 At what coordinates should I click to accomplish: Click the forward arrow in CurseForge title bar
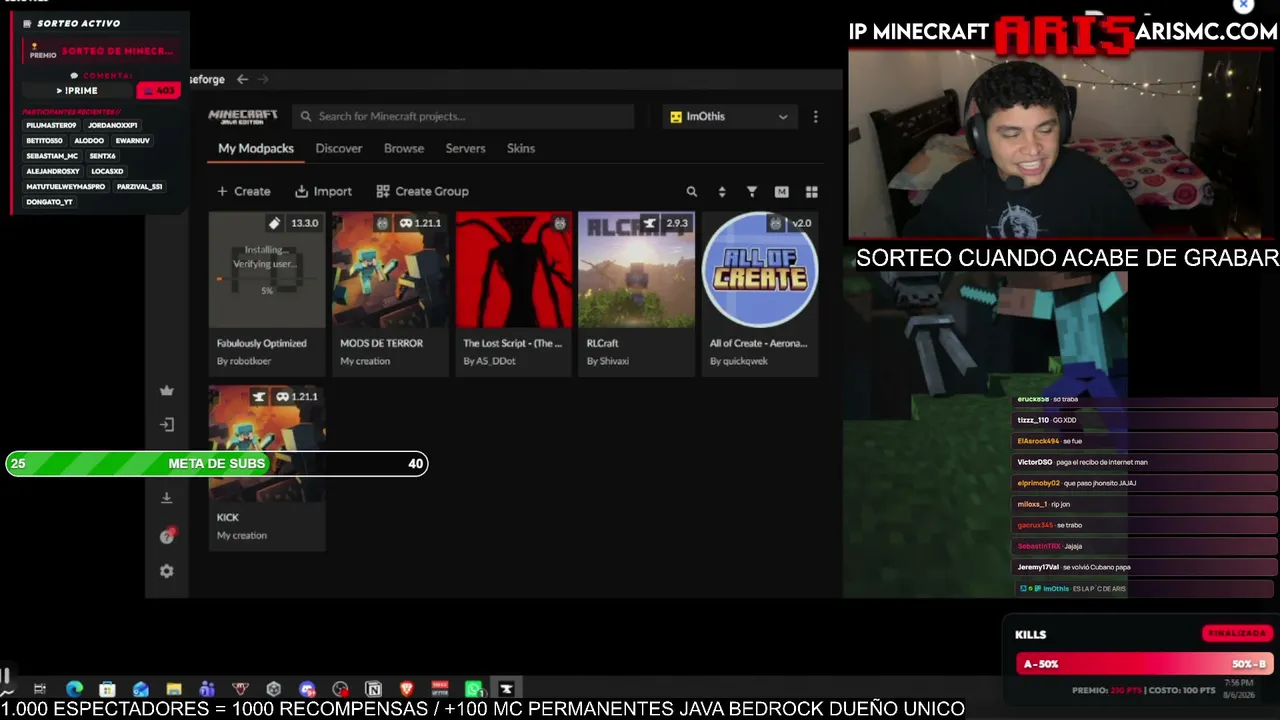[x=263, y=79]
